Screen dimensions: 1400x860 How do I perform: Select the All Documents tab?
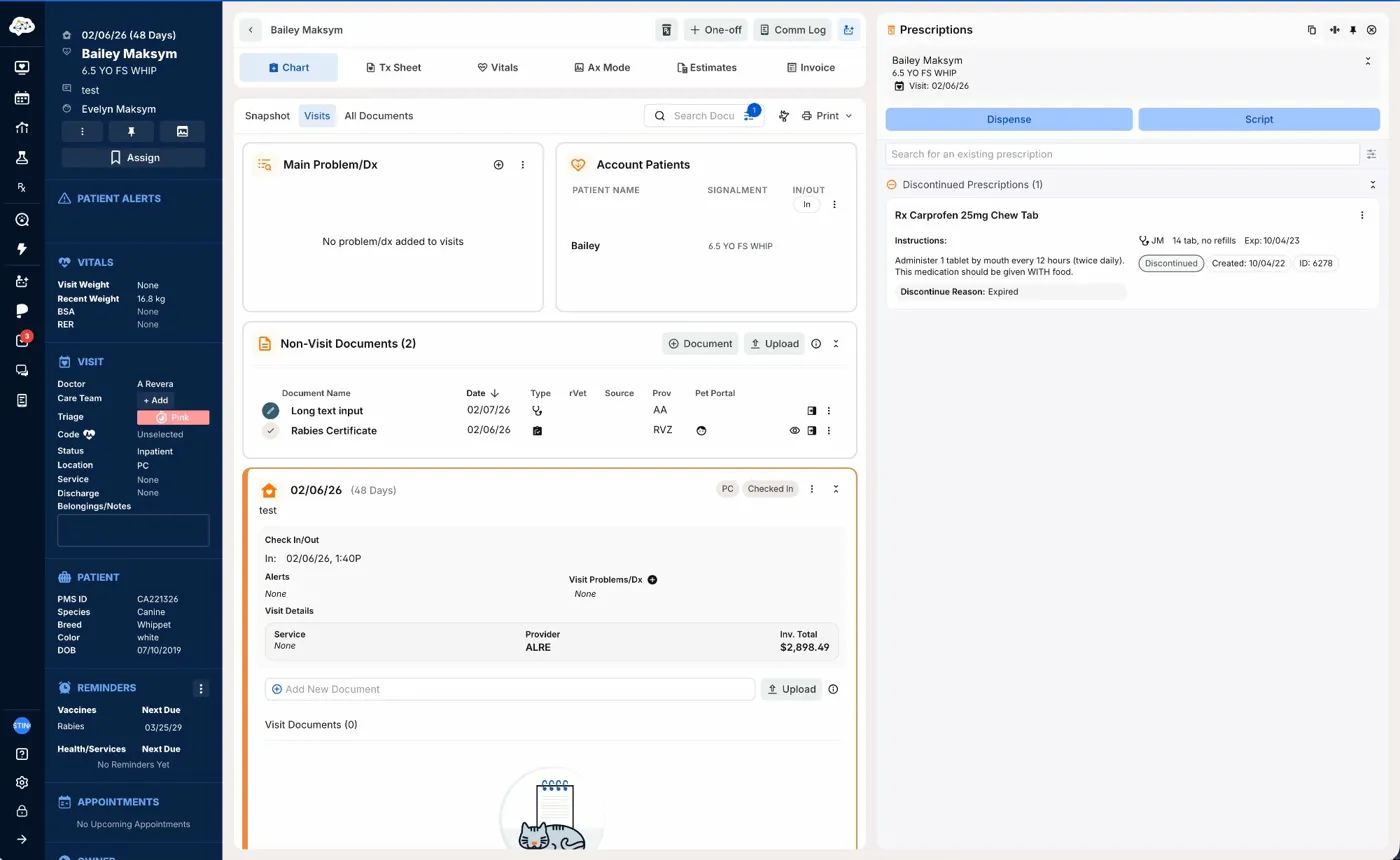378,116
